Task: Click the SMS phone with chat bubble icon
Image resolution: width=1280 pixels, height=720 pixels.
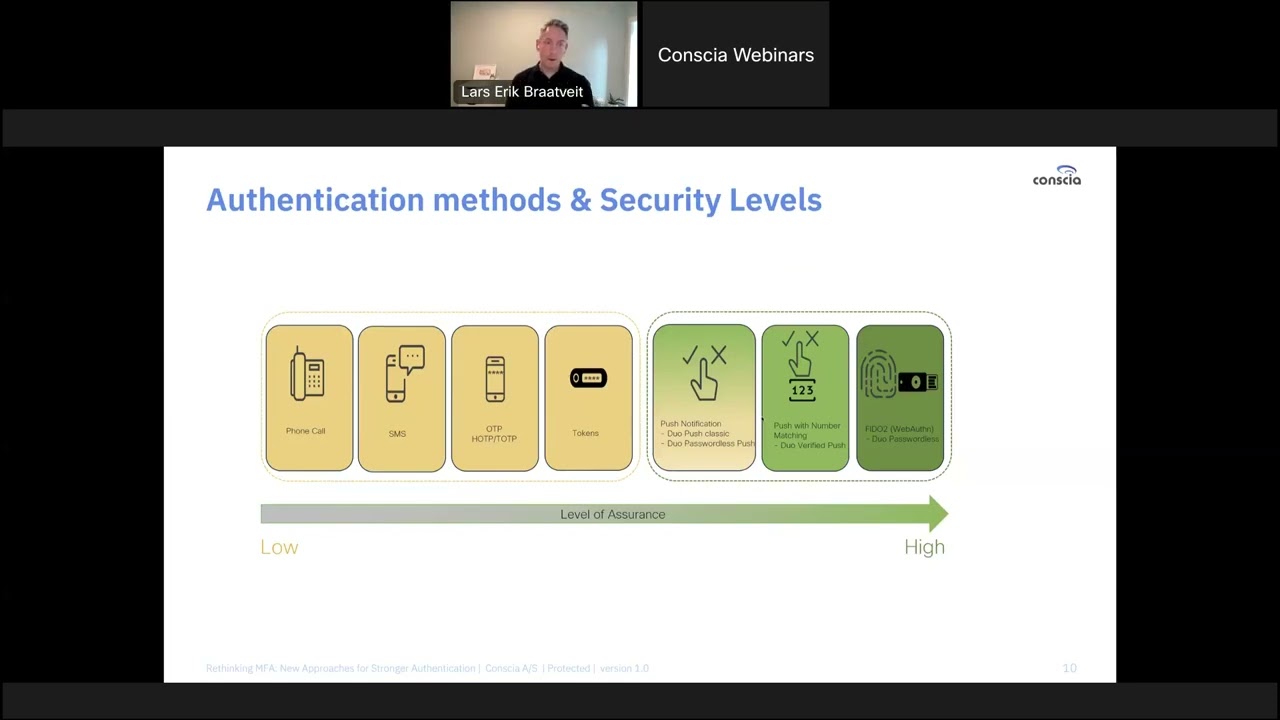Action: tap(405, 374)
